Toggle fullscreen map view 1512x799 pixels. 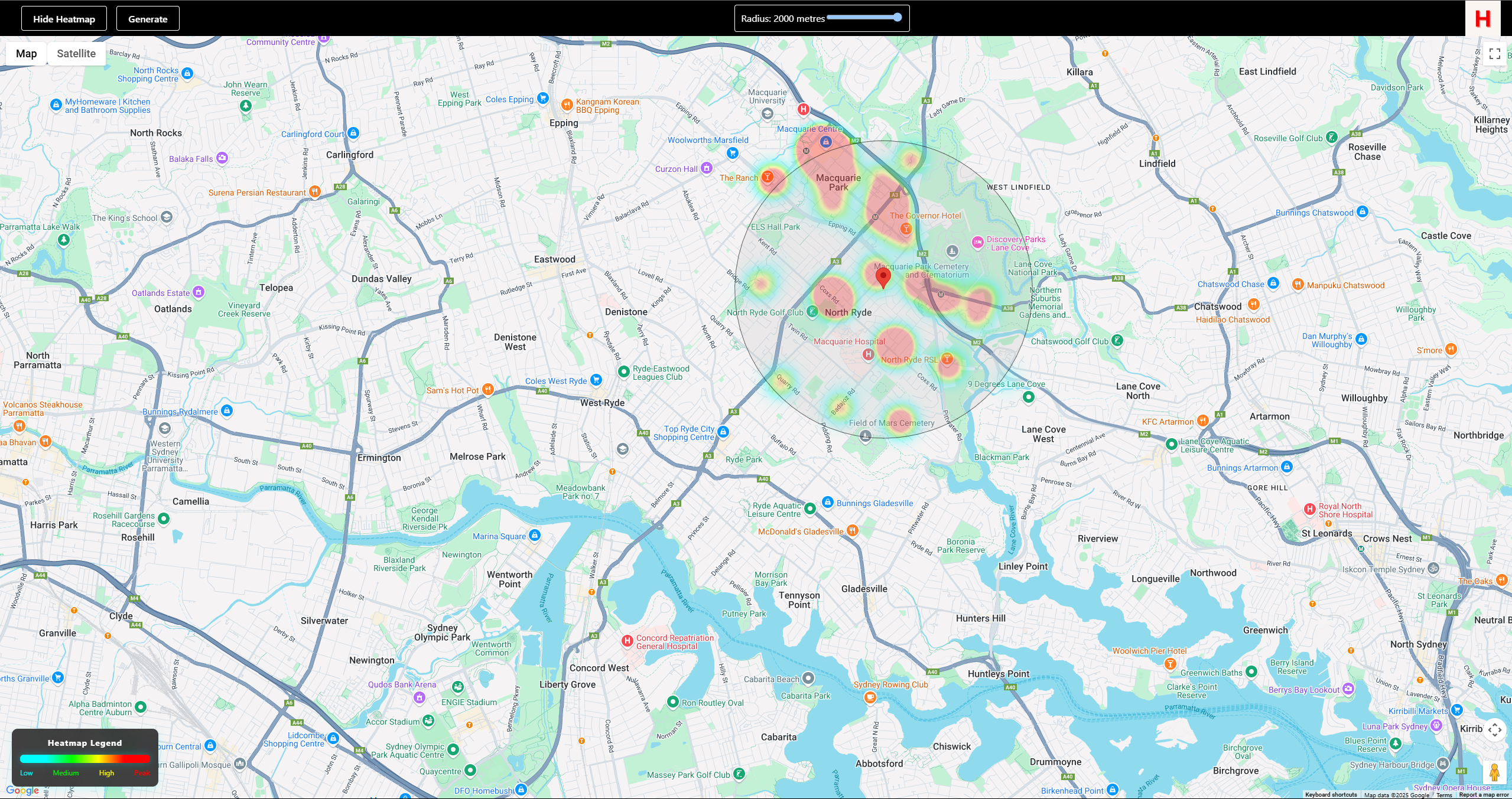tap(1495, 54)
